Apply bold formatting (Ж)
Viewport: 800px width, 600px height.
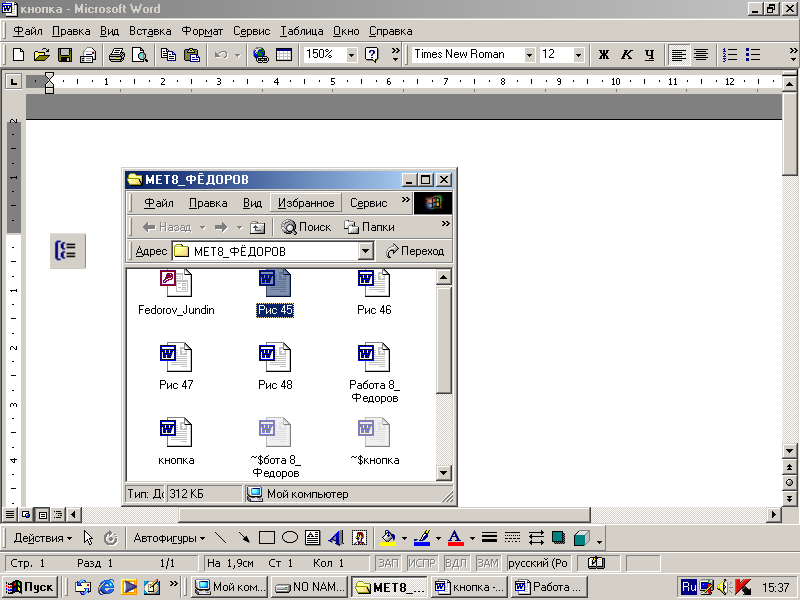(604, 55)
